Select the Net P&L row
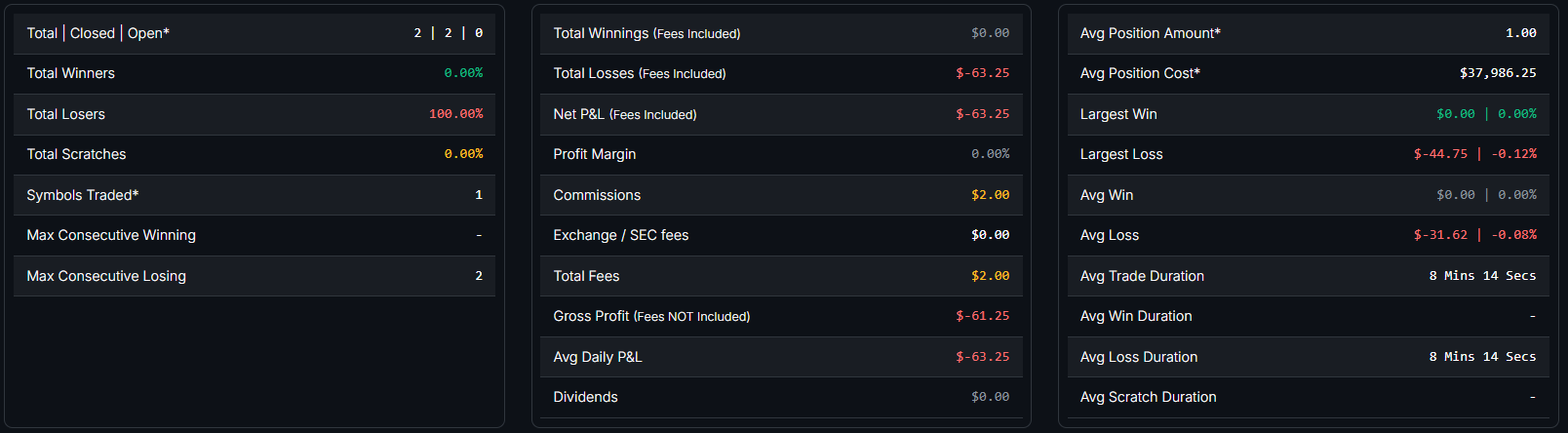 click(x=781, y=114)
